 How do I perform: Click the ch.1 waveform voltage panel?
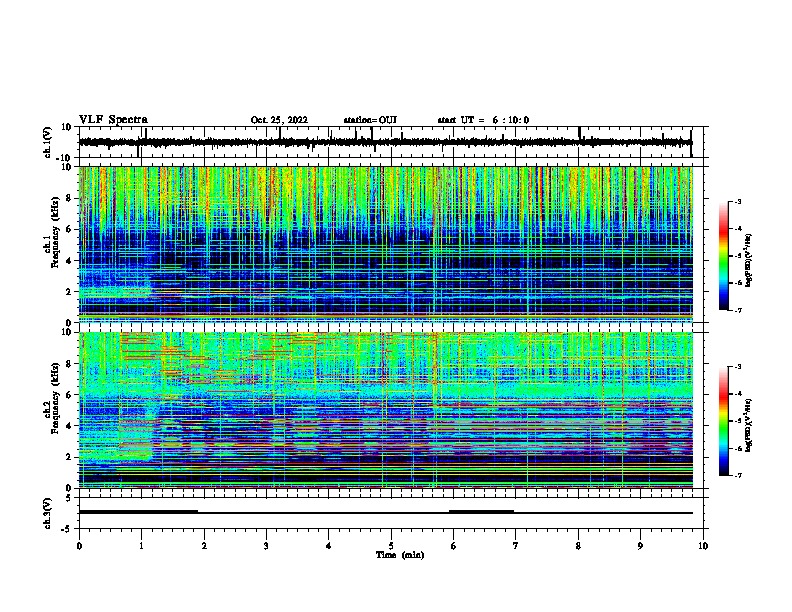[391, 142]
